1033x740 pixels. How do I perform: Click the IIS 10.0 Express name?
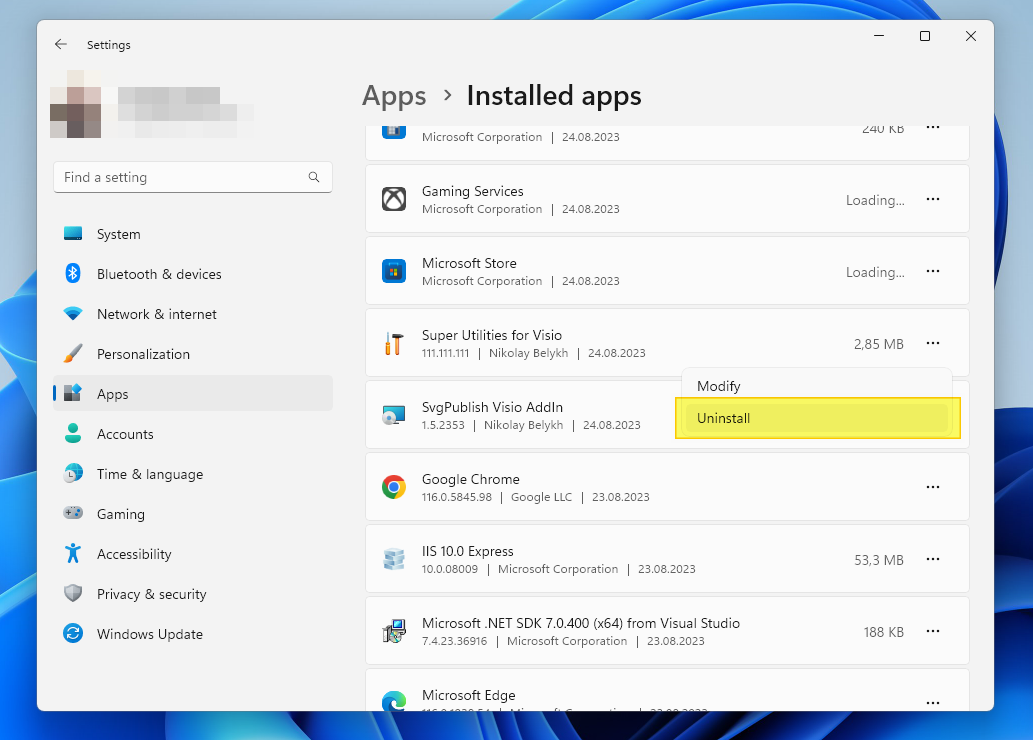click(x=467, y=551)
